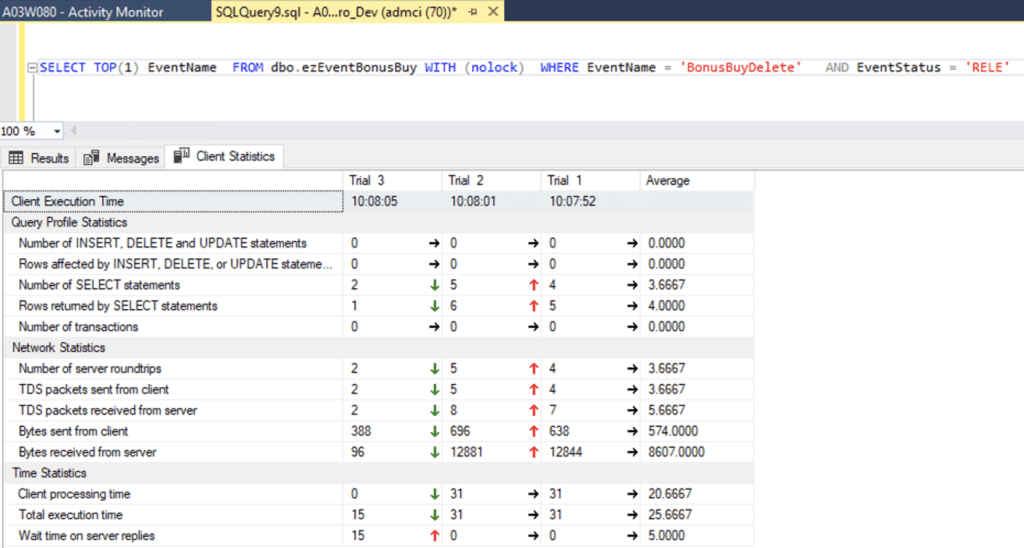Switch to the Activity Monitor tab
1024x548 pixels.
coord(83,12)
